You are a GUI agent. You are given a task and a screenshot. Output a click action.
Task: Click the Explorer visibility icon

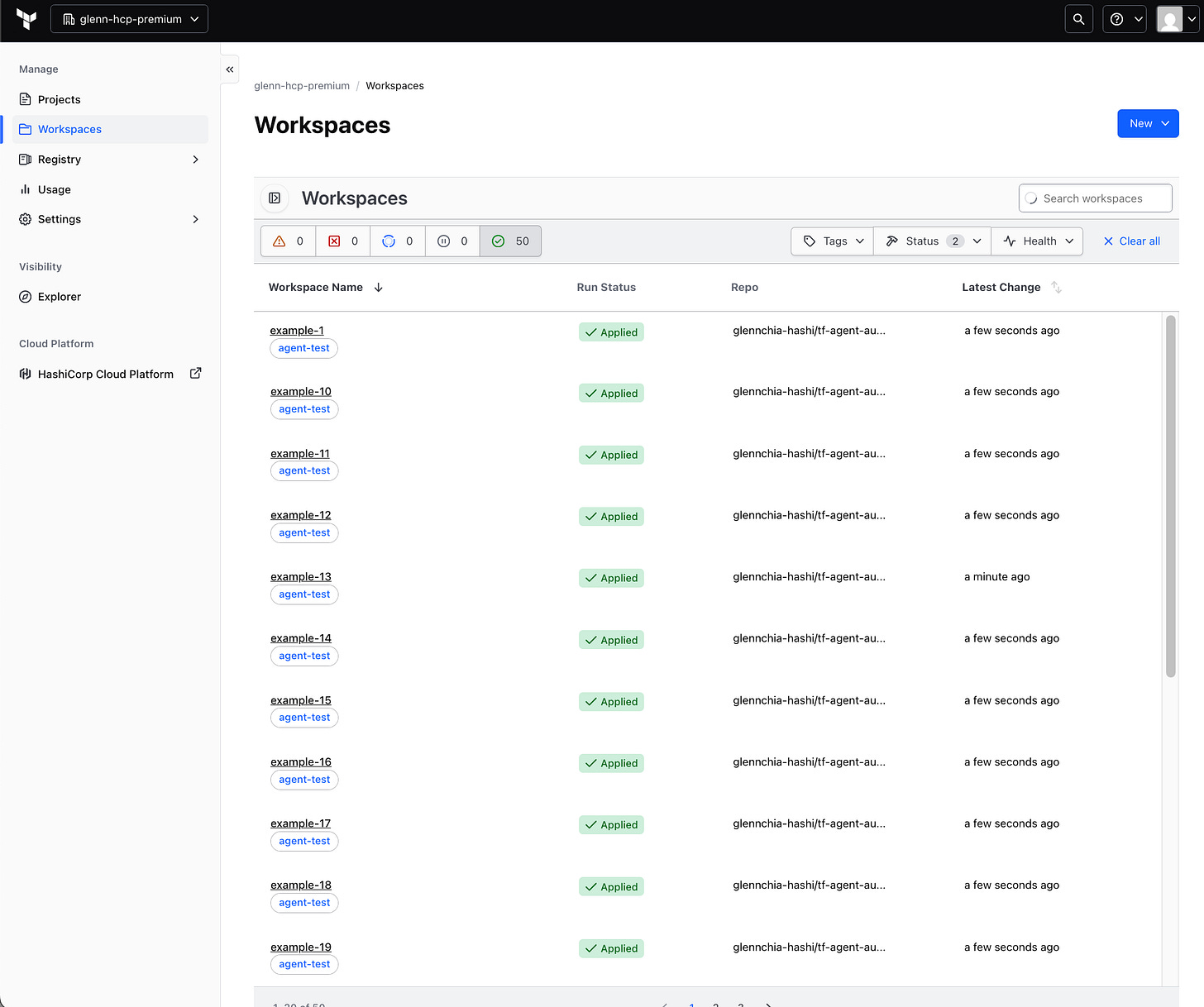26,296
